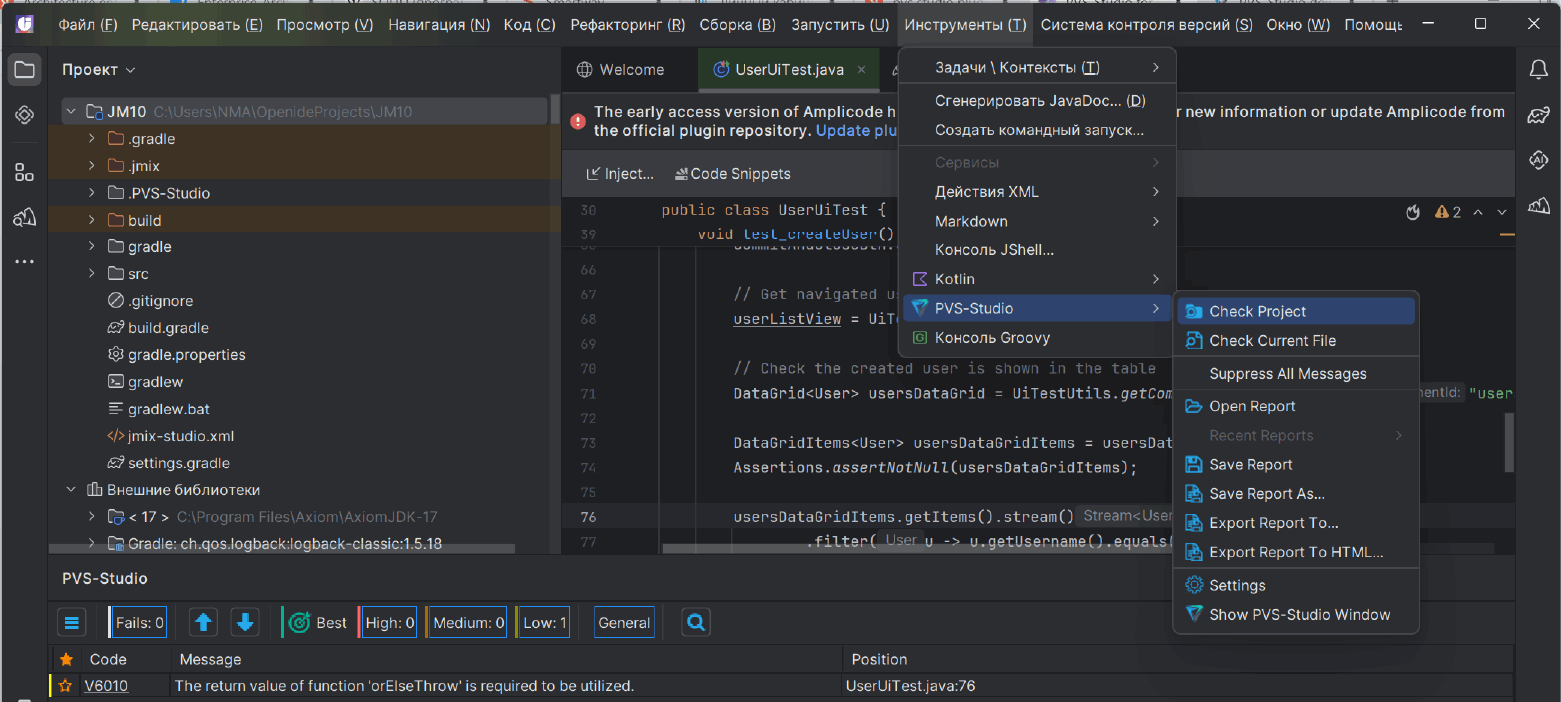Viewport: 1561px width, 702px height.
Task: Expand the .gradle folder in project tree
Action: (92, 139)
